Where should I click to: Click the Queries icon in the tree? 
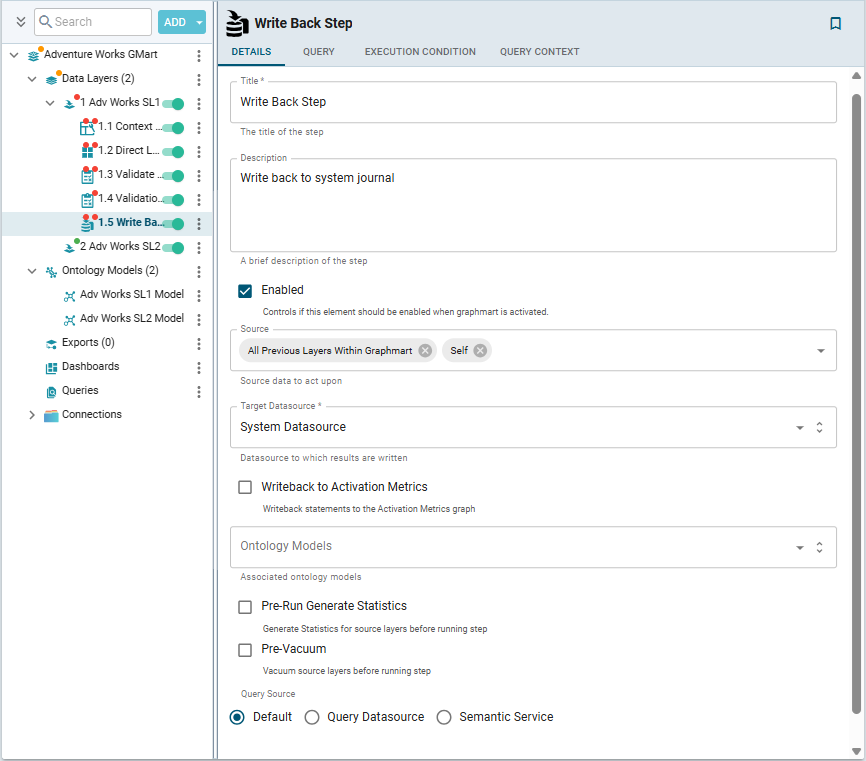(x=52, y=391)
